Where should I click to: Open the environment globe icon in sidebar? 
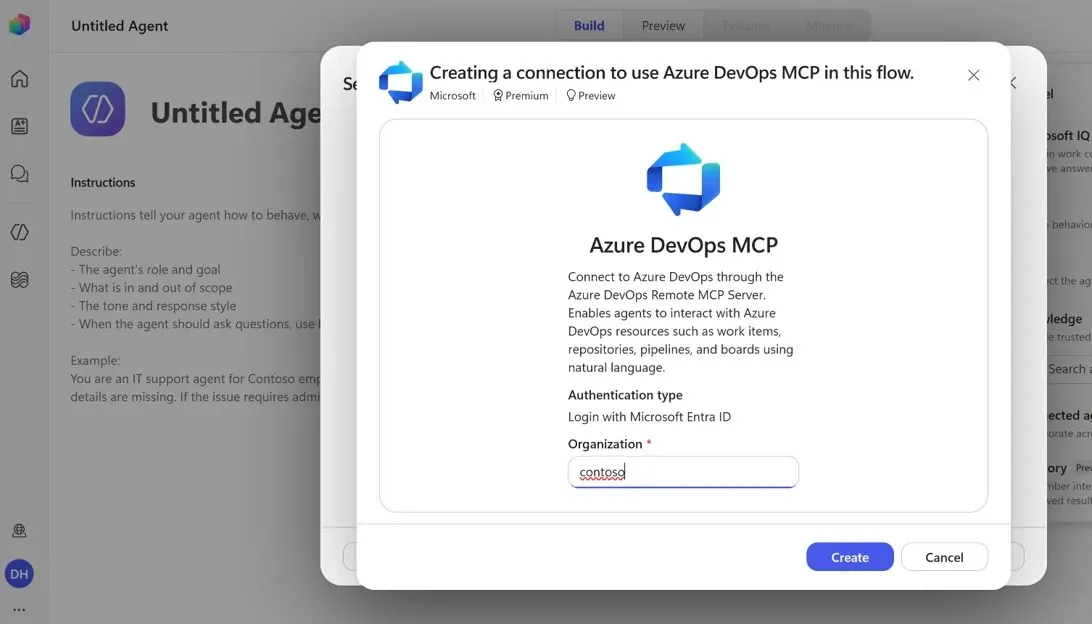pyautogui.click(x=20, y=531)
